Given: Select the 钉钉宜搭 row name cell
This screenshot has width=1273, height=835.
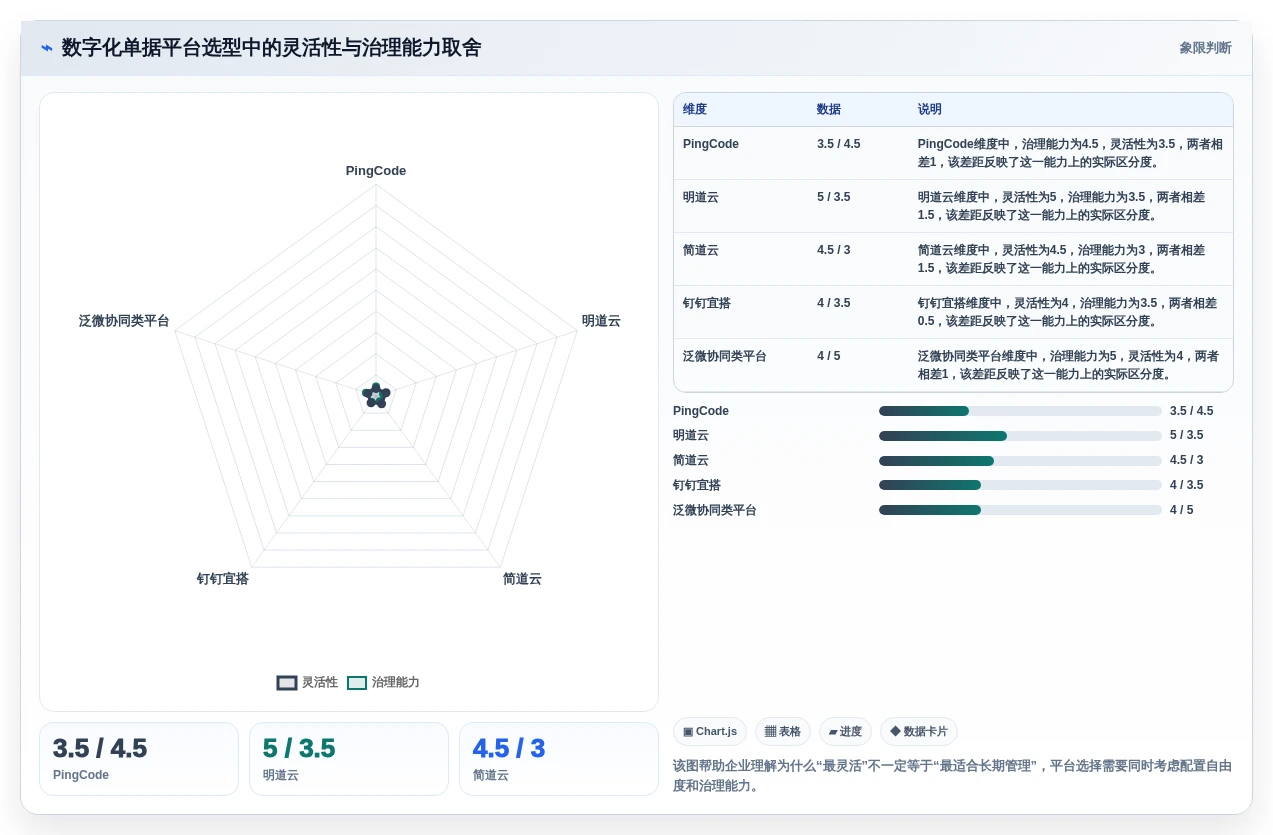Looking at the screenshot, I should 740,312.
